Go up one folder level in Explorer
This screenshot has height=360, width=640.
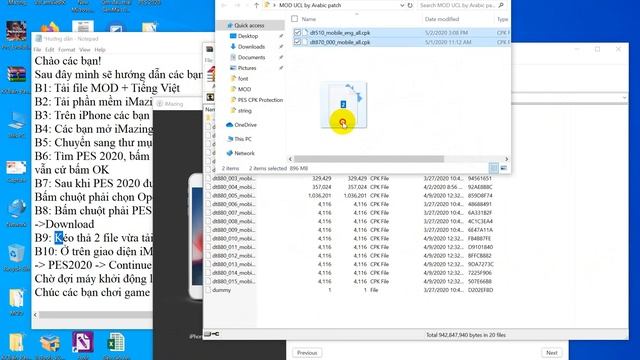coord(256,5)
